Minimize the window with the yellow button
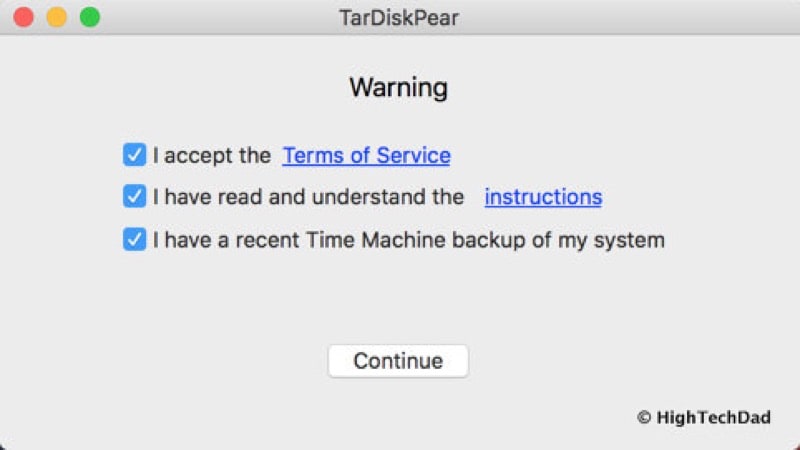The height and width of the screenshot is (450, 800). click(56, 17)
